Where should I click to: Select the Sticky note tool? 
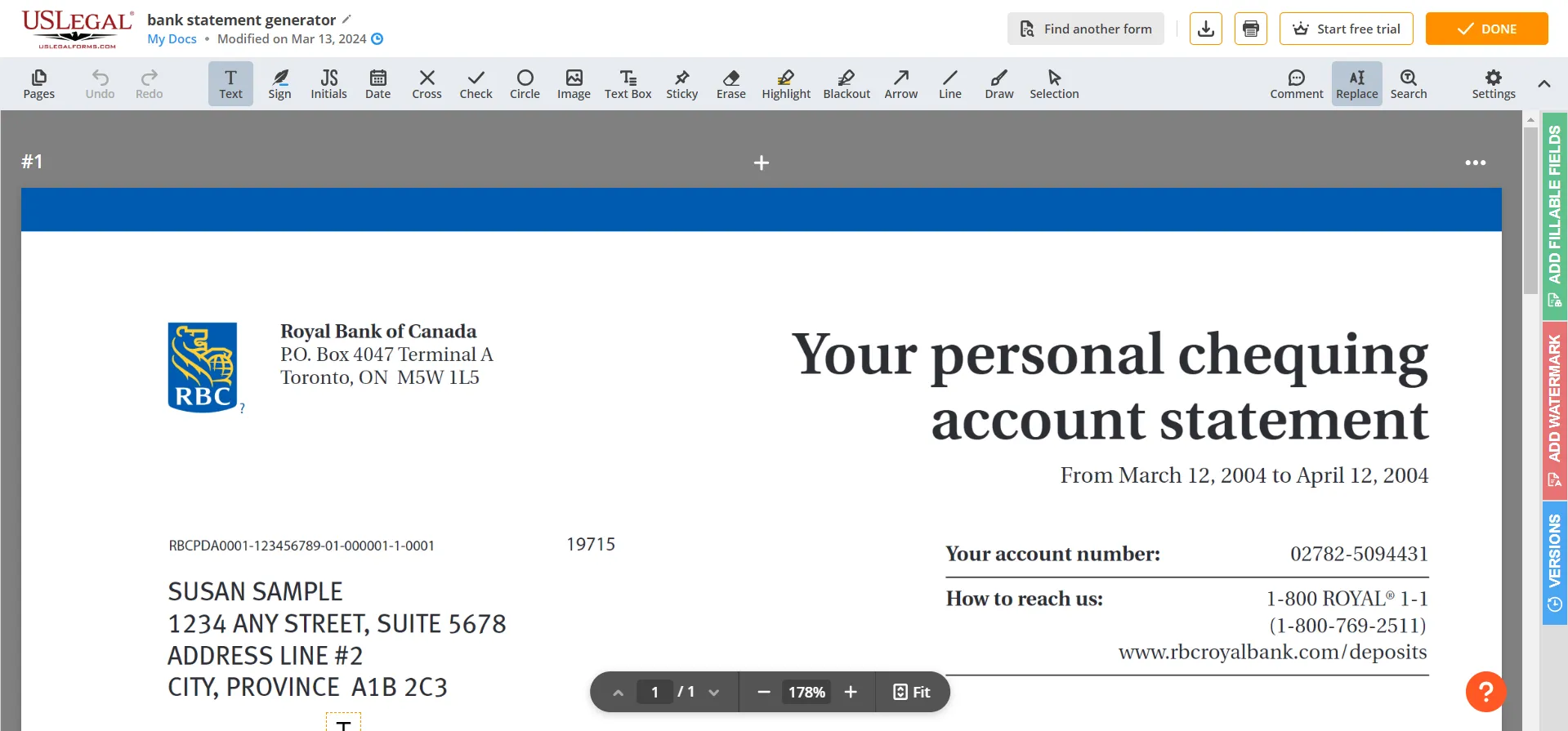point(681,84)
